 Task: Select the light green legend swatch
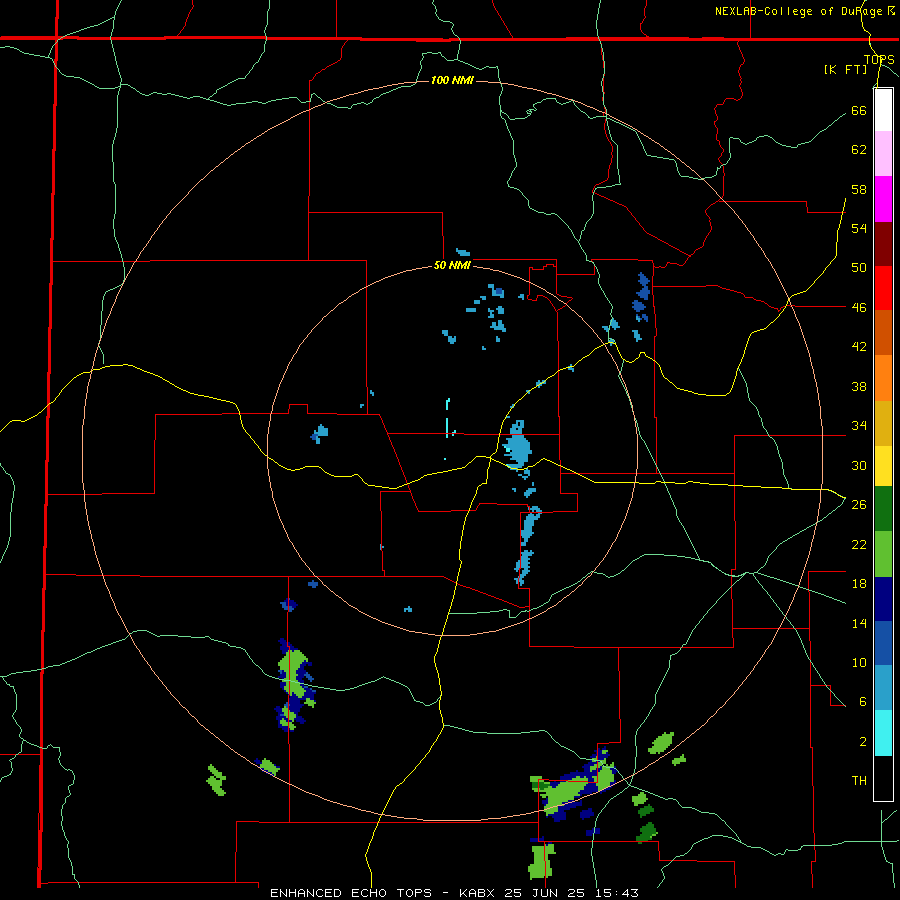point(883,554)
